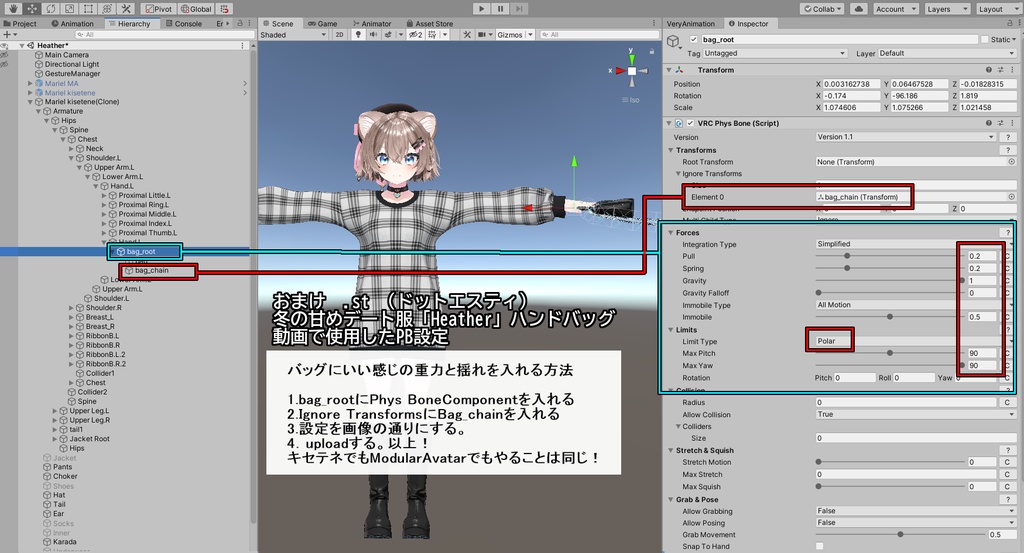Open scene component tools icon
This screenshot has width=1024, height=553.
467,35
